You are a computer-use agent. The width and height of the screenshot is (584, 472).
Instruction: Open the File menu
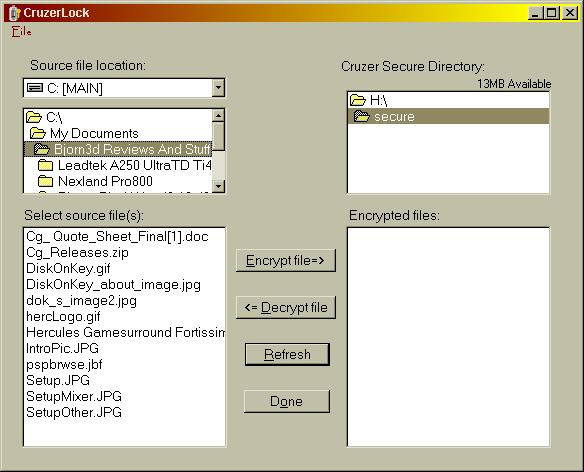(21, 32)
